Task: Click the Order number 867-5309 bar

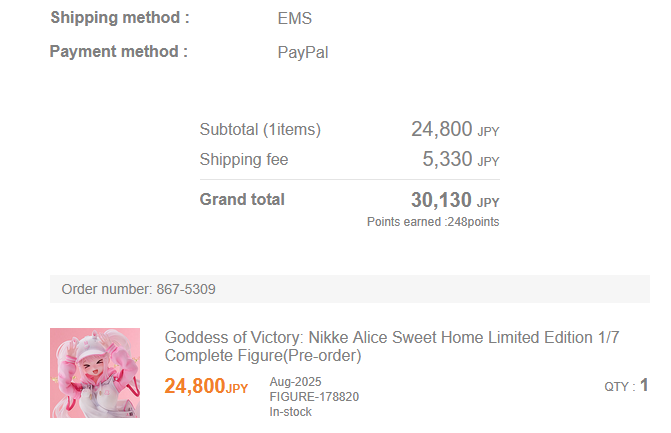Action: (139, 289)
